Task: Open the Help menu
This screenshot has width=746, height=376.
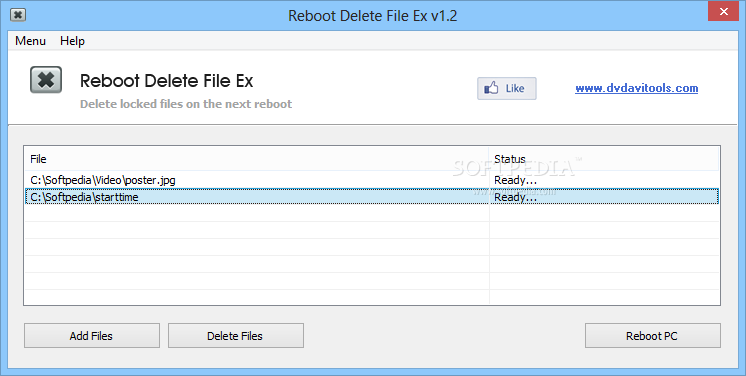Action: point(72,41)
